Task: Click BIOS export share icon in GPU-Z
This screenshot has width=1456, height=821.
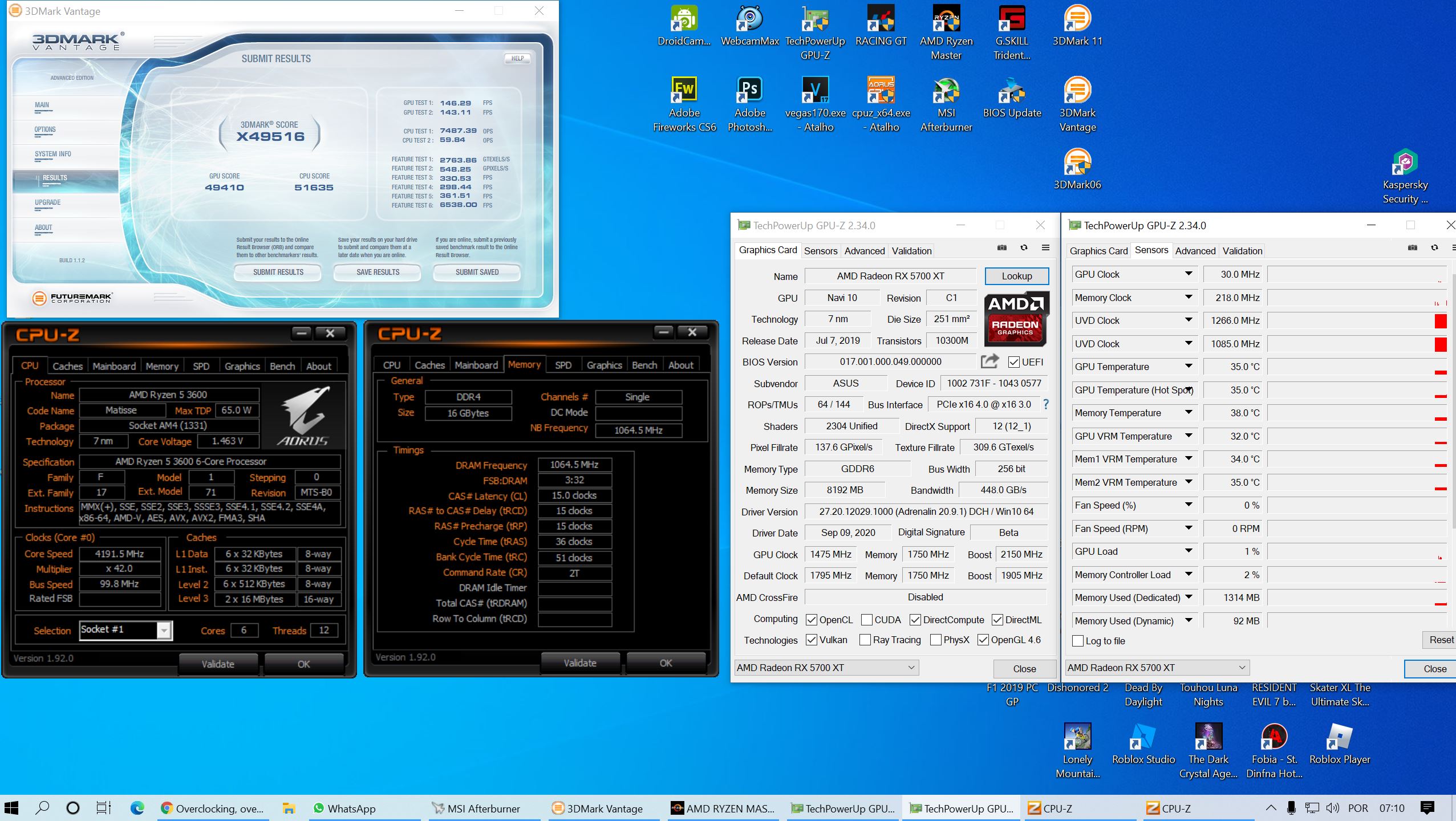Action: tap(989, 361)
